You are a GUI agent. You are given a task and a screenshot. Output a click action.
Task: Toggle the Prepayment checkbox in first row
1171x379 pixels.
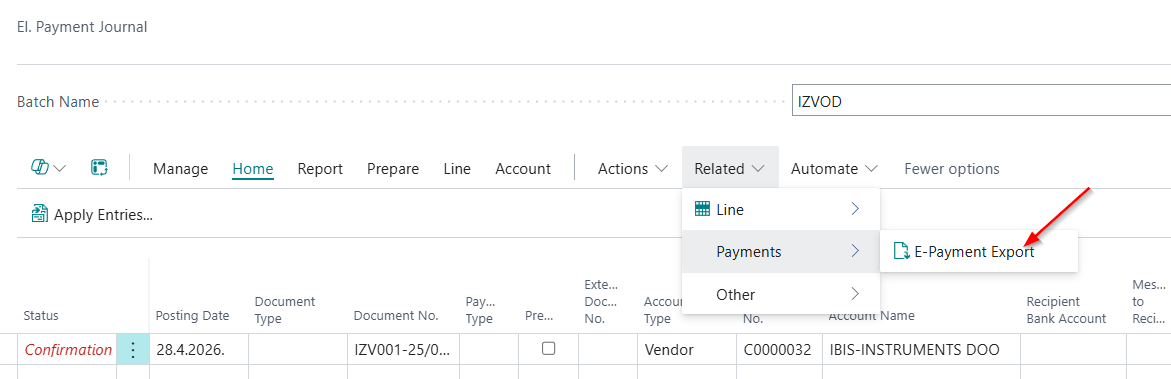(x=548, y=348)
